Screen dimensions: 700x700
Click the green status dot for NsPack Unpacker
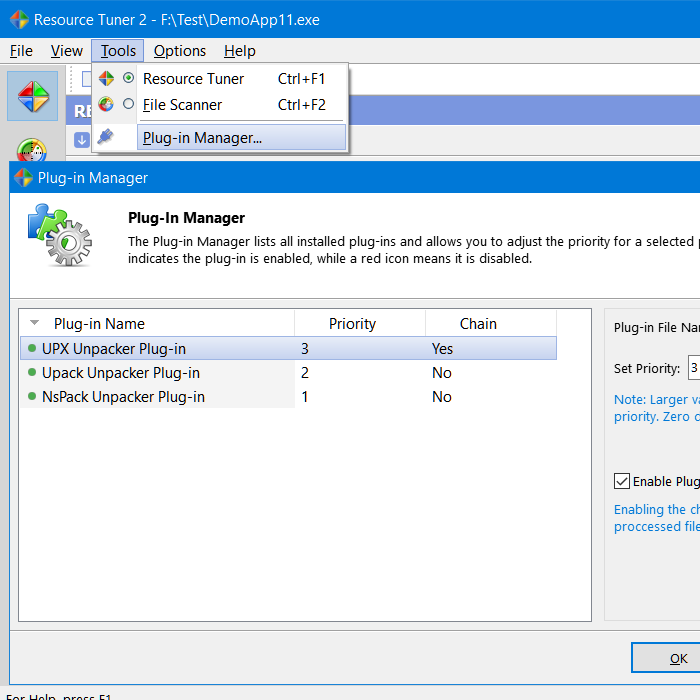[32, 396]
